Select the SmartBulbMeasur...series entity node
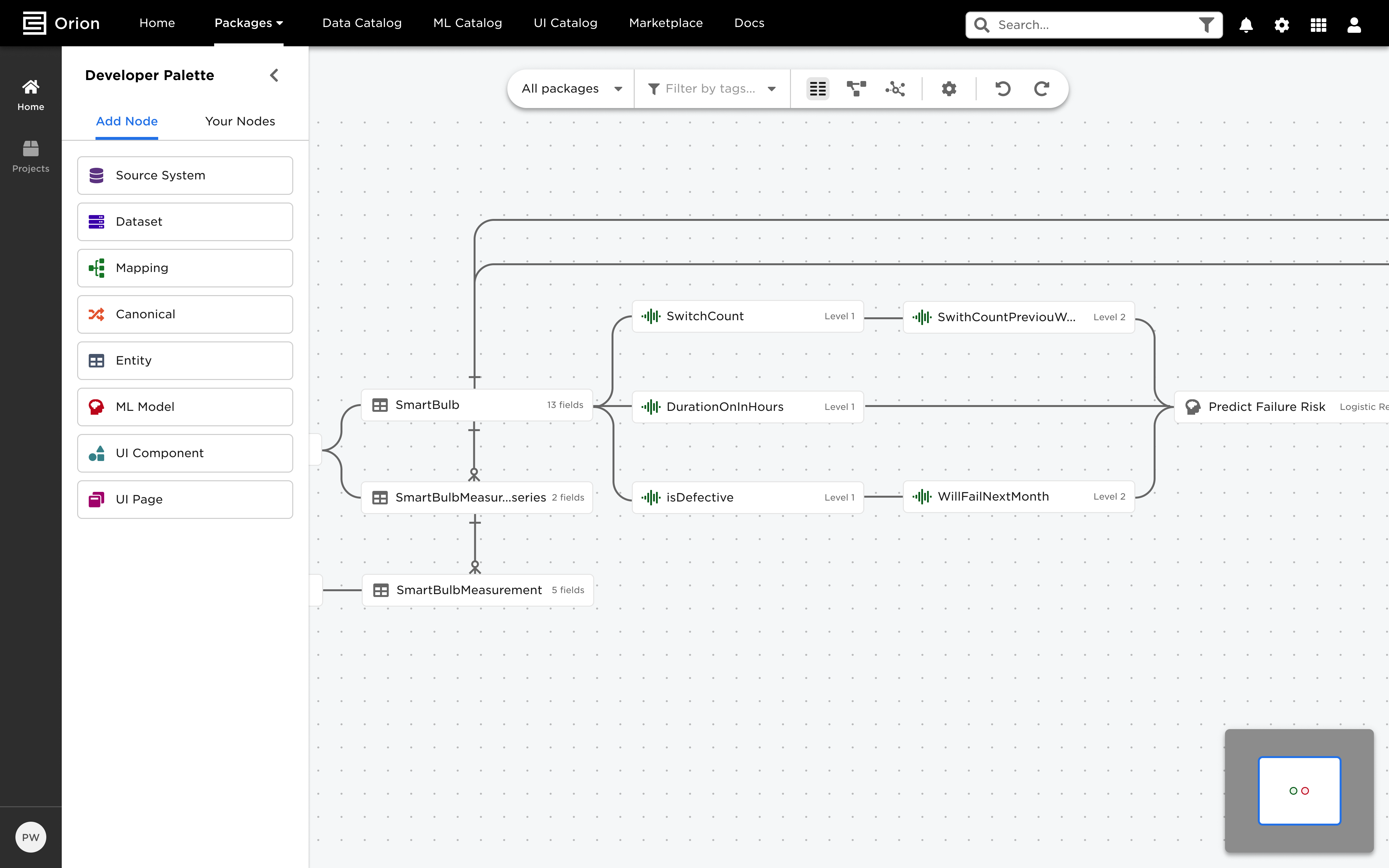1389x868 pixels. click(477, 497)
